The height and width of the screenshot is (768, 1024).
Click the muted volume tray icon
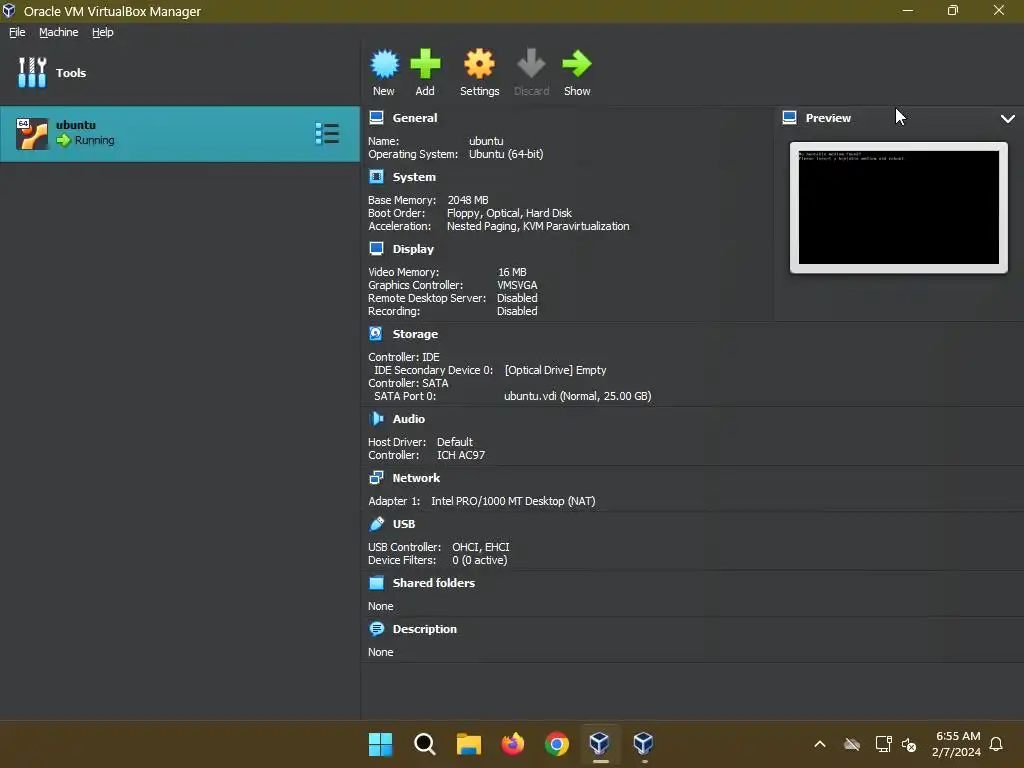[x=909, y=744]
